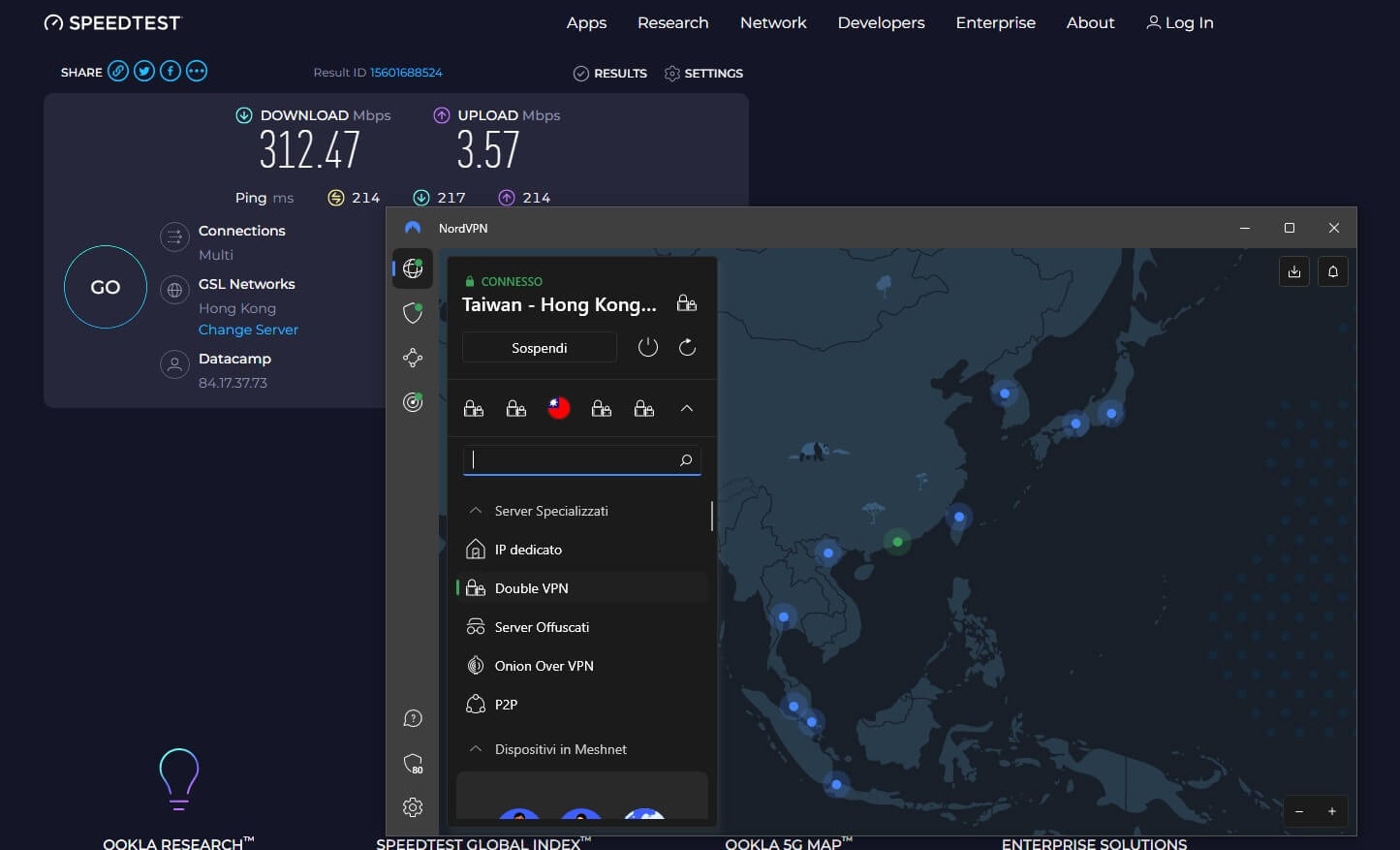Share result via link icon on Speedtest

(x=118, y=71)
